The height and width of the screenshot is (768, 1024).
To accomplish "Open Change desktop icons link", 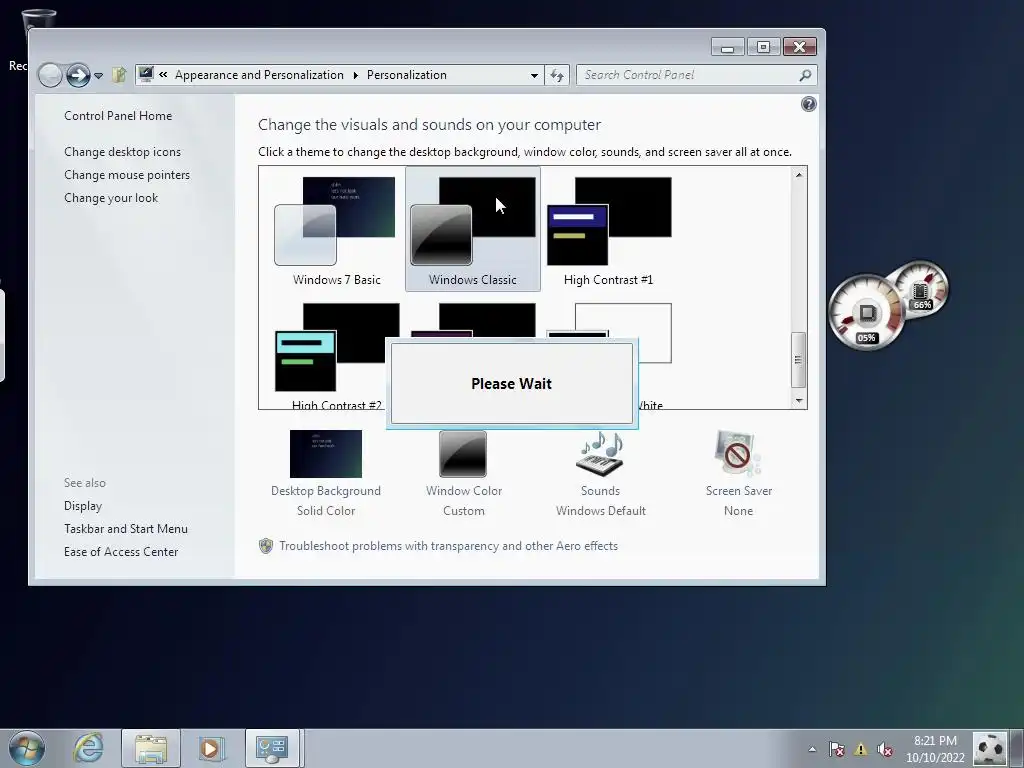I will pos(122,152).
